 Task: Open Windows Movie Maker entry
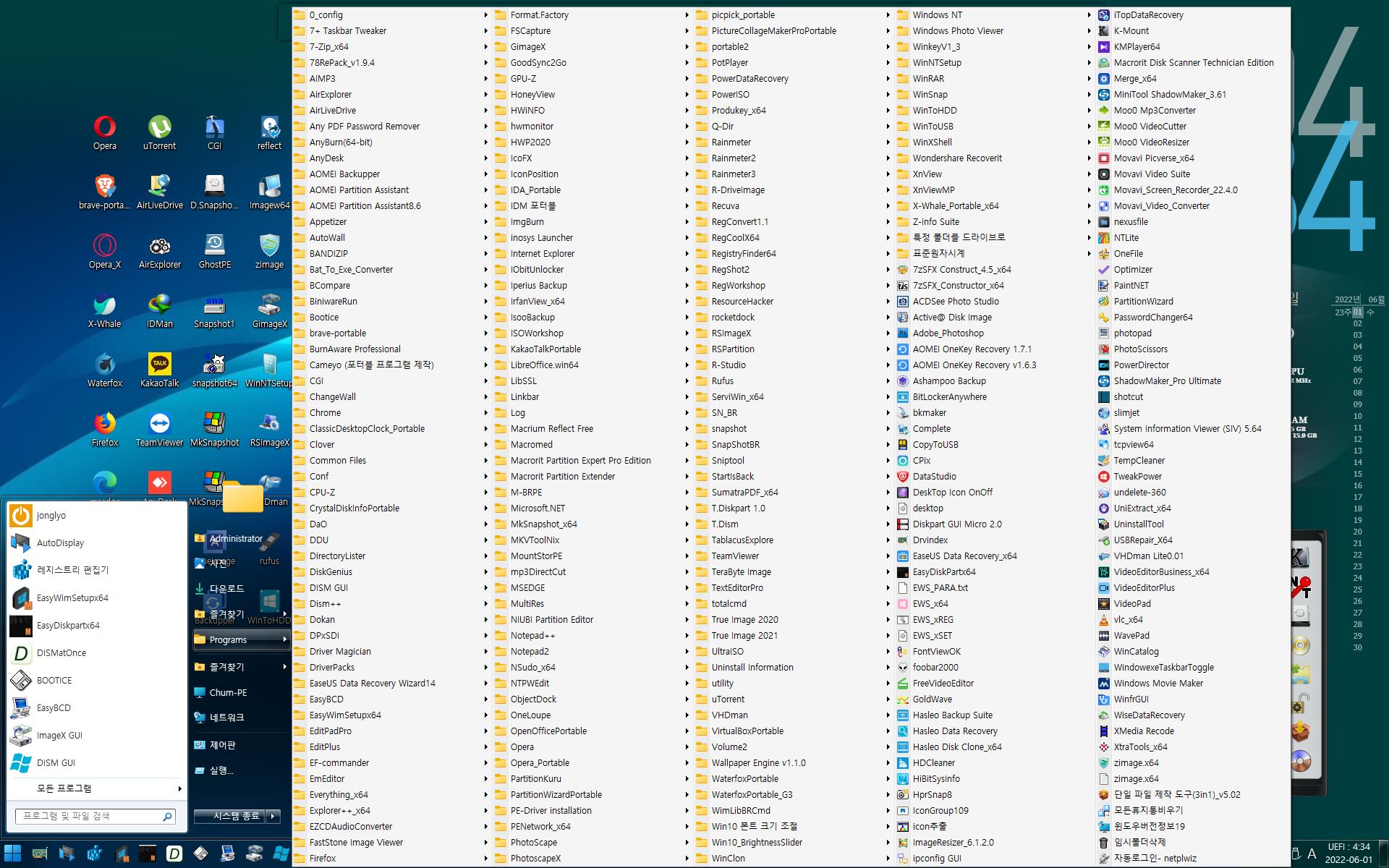(1192, 683)
